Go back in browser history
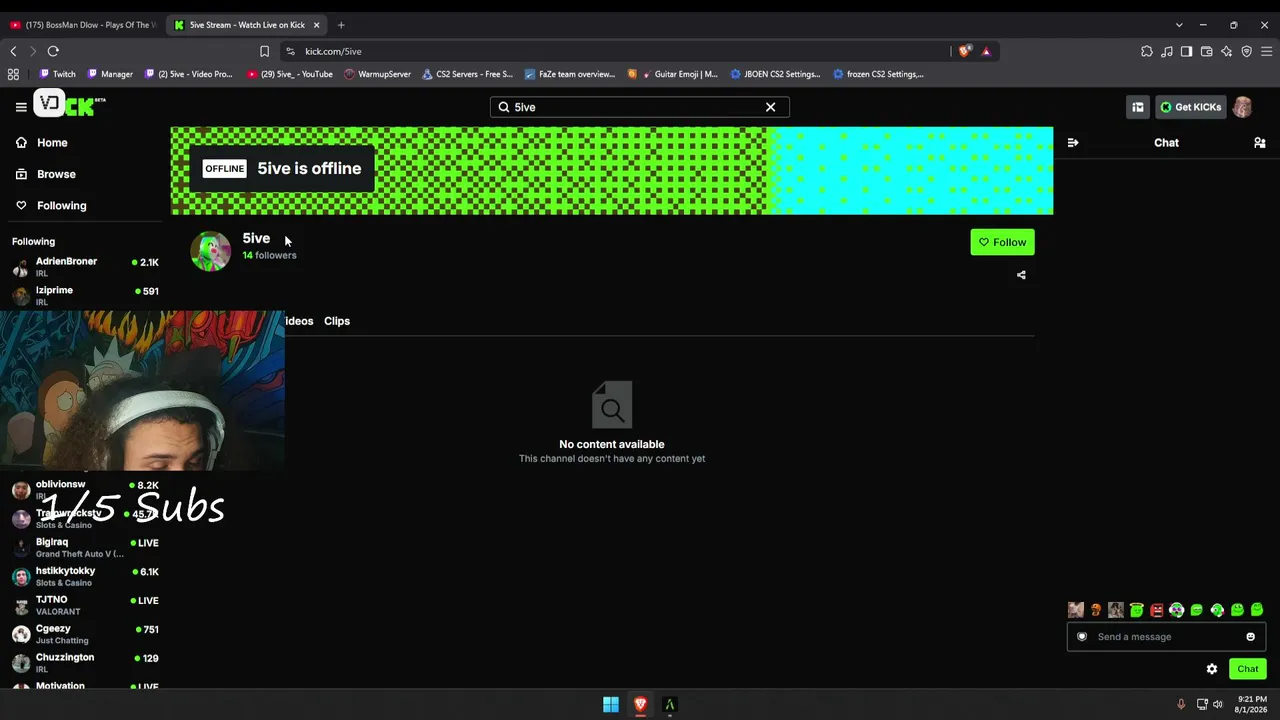 (x=13, y=51)
